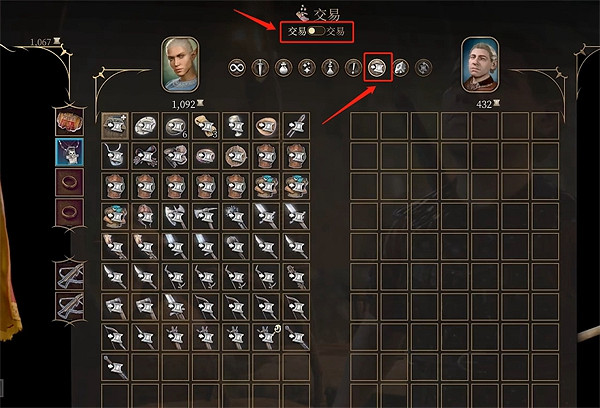Click the first inventory item with plus badge
Screen dimensions: 600x408
click(115, 126)
